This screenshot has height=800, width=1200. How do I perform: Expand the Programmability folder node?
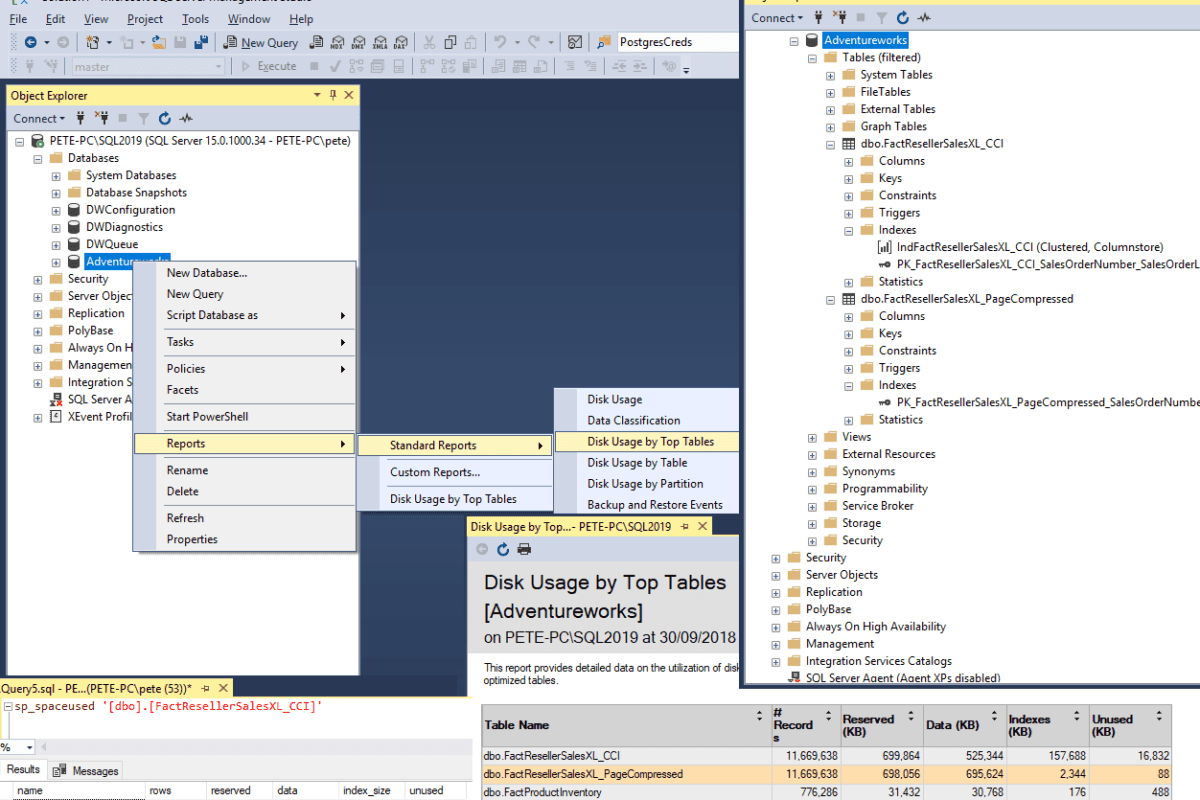pos(813,489)
